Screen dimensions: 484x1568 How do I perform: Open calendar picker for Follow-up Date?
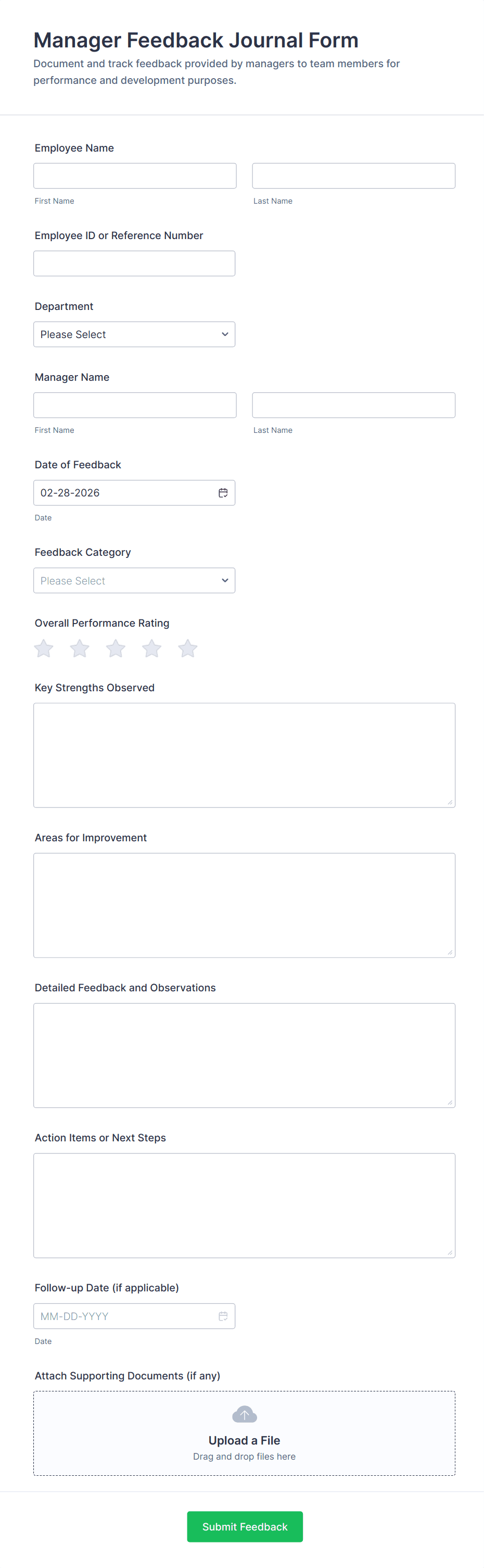[223, 1316]
